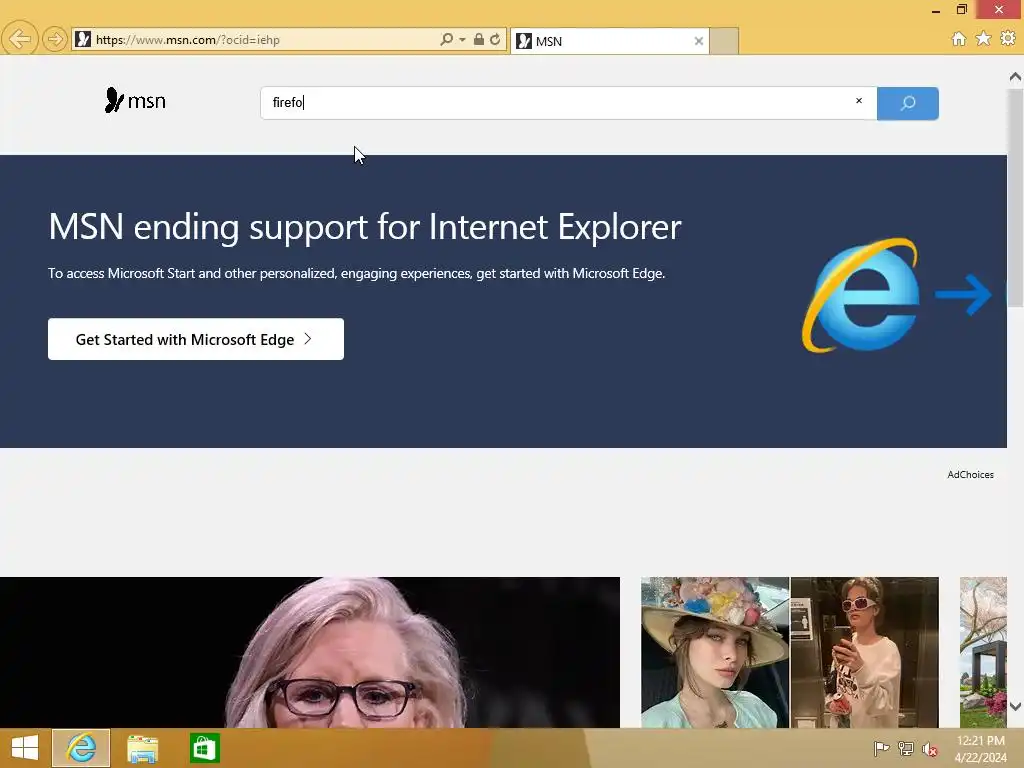Screen dimensions: 1024x768
Task: Open thumbnail of person taking mirror selfie
Action: tap(865, 652)
